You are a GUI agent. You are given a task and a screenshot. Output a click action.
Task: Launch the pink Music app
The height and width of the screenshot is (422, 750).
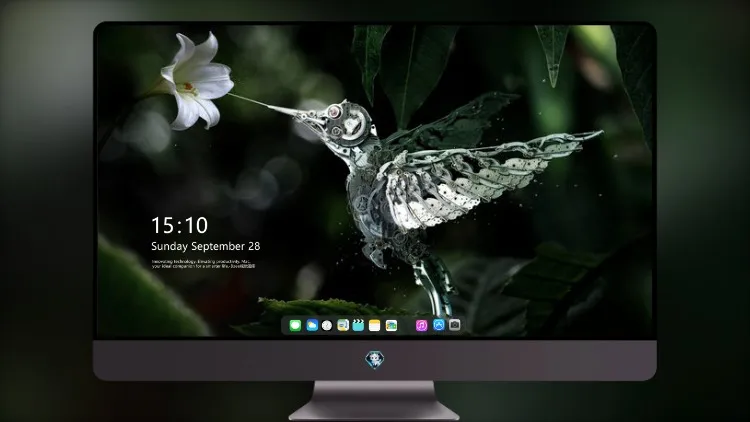[421, 326]
